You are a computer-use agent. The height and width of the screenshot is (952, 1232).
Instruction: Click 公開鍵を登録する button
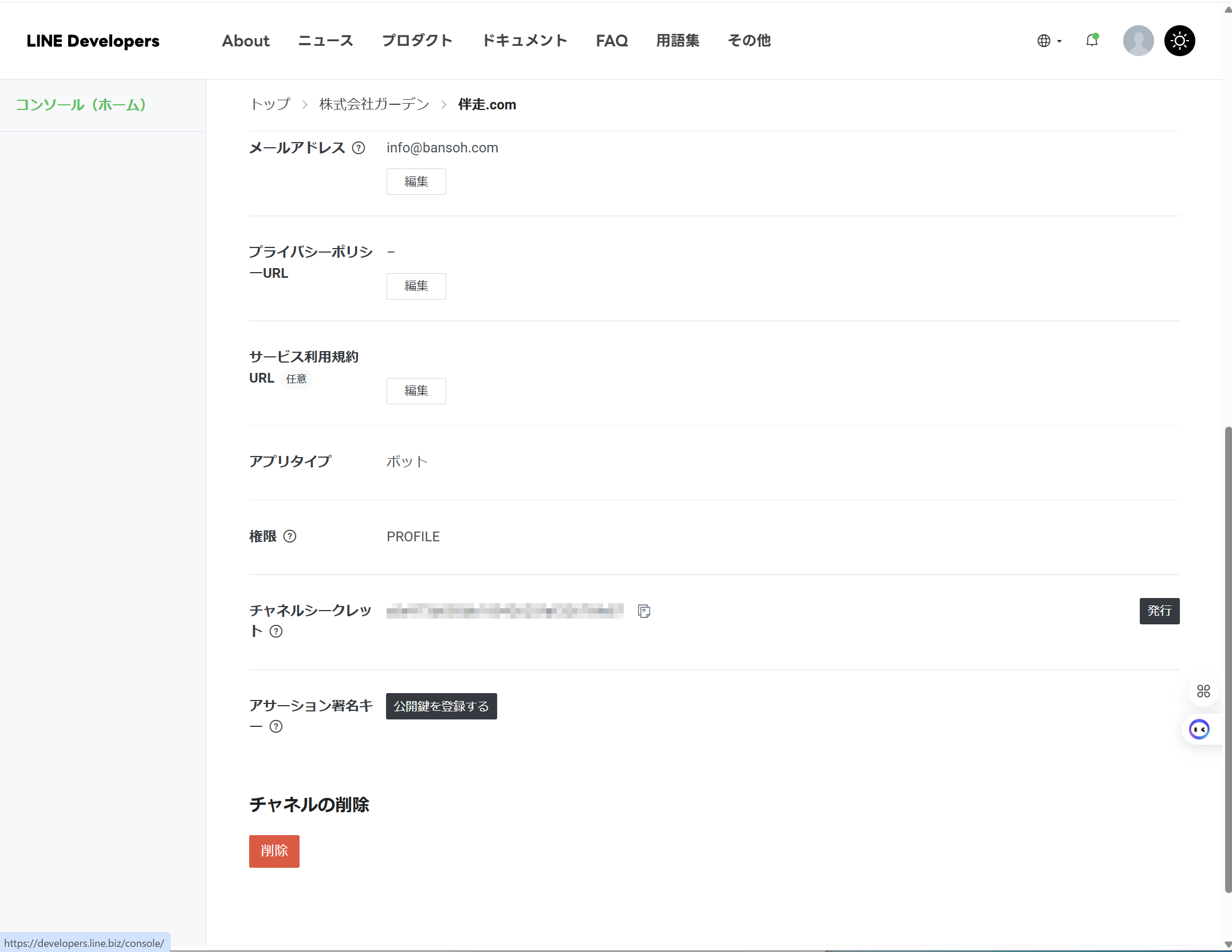click(x=442, y=706)
